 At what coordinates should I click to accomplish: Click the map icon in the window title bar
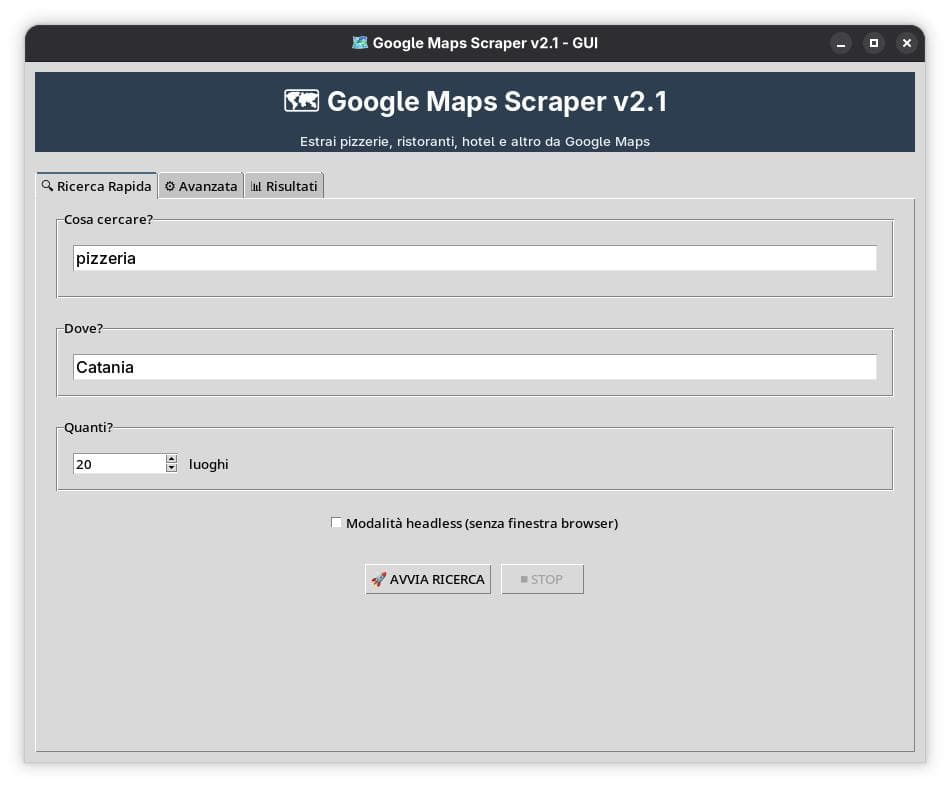[x=360, y=42]
